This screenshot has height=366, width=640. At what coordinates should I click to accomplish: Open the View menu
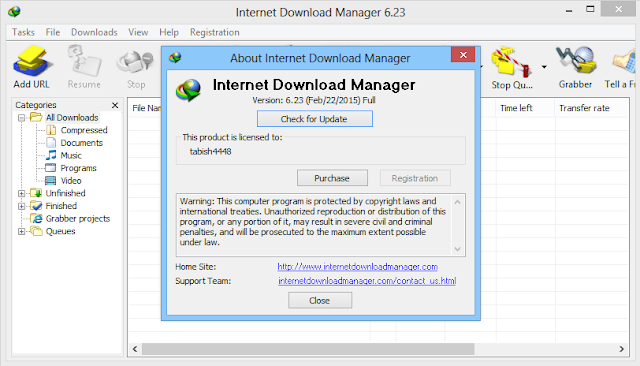point(138,32)
